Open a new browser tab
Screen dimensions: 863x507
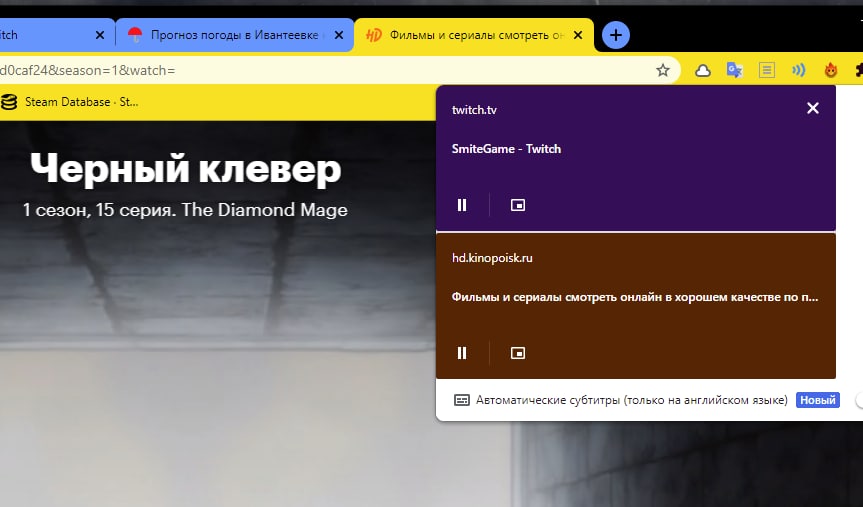point(615,35)
